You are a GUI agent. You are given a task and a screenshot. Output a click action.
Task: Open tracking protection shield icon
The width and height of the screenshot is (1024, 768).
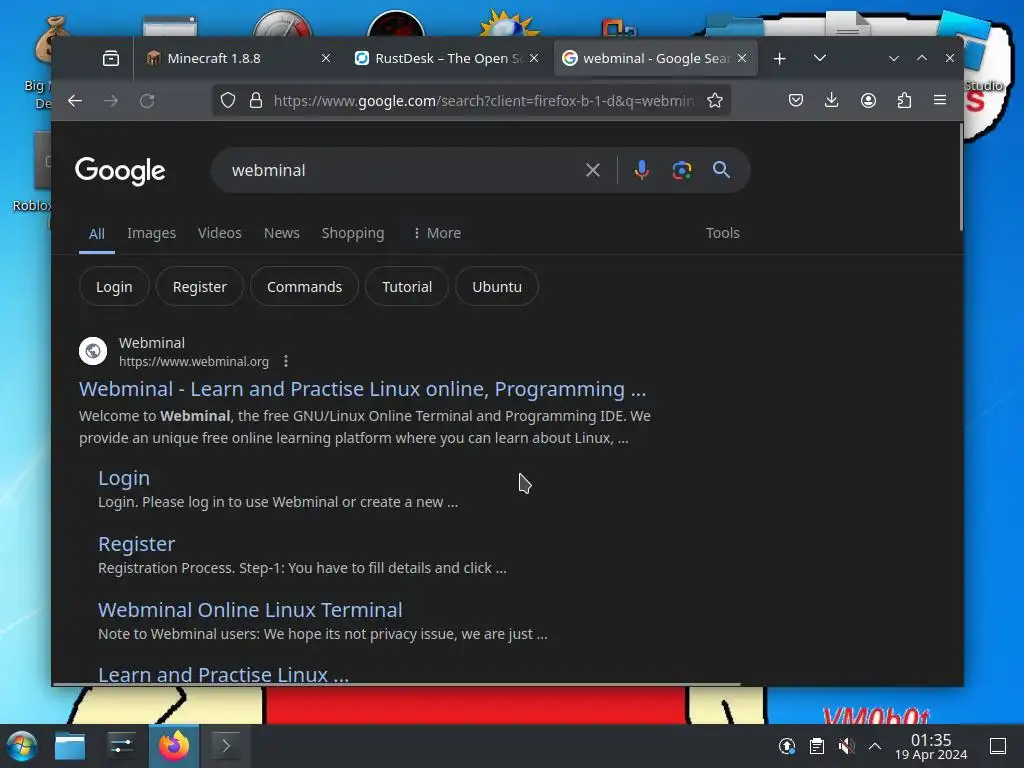click(227, 101)
